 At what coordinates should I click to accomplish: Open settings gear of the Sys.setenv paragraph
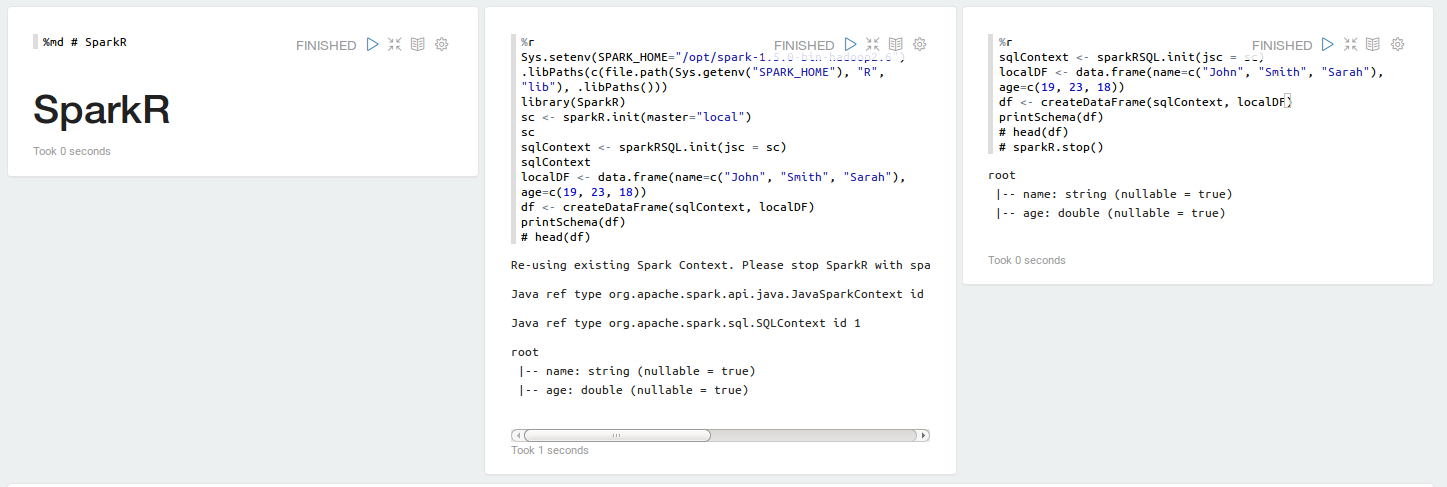[920, 45]
